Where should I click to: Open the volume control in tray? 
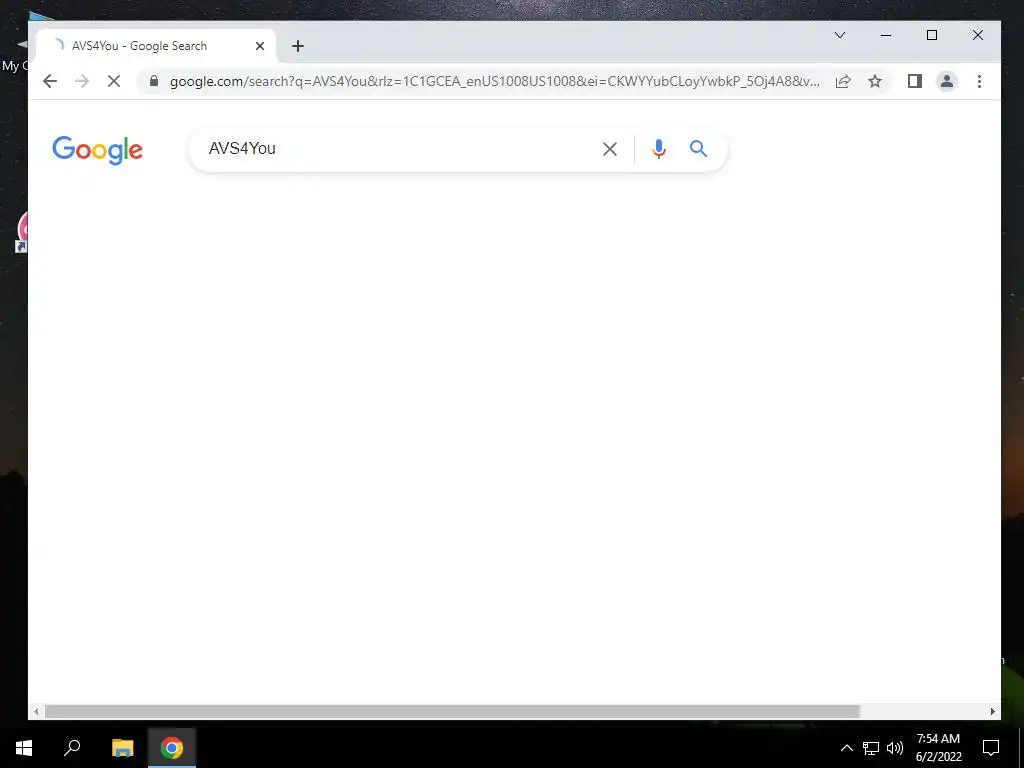pyautogui.click(x=895, y=748)
